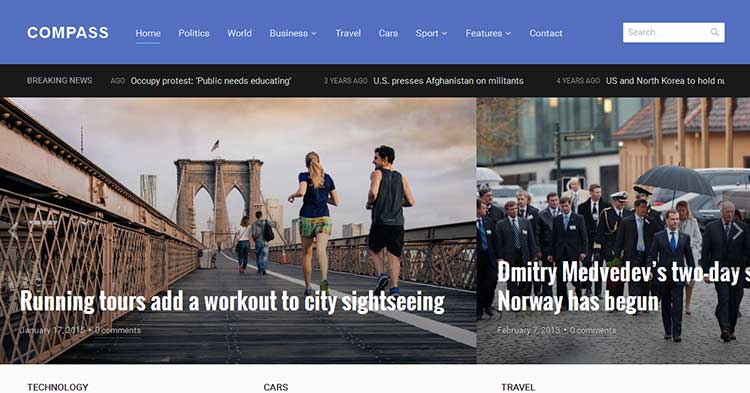The image size is (750, 393).
Task: Open 'Occupy protest: Public needs educating' headline
Action: [210, 81]
